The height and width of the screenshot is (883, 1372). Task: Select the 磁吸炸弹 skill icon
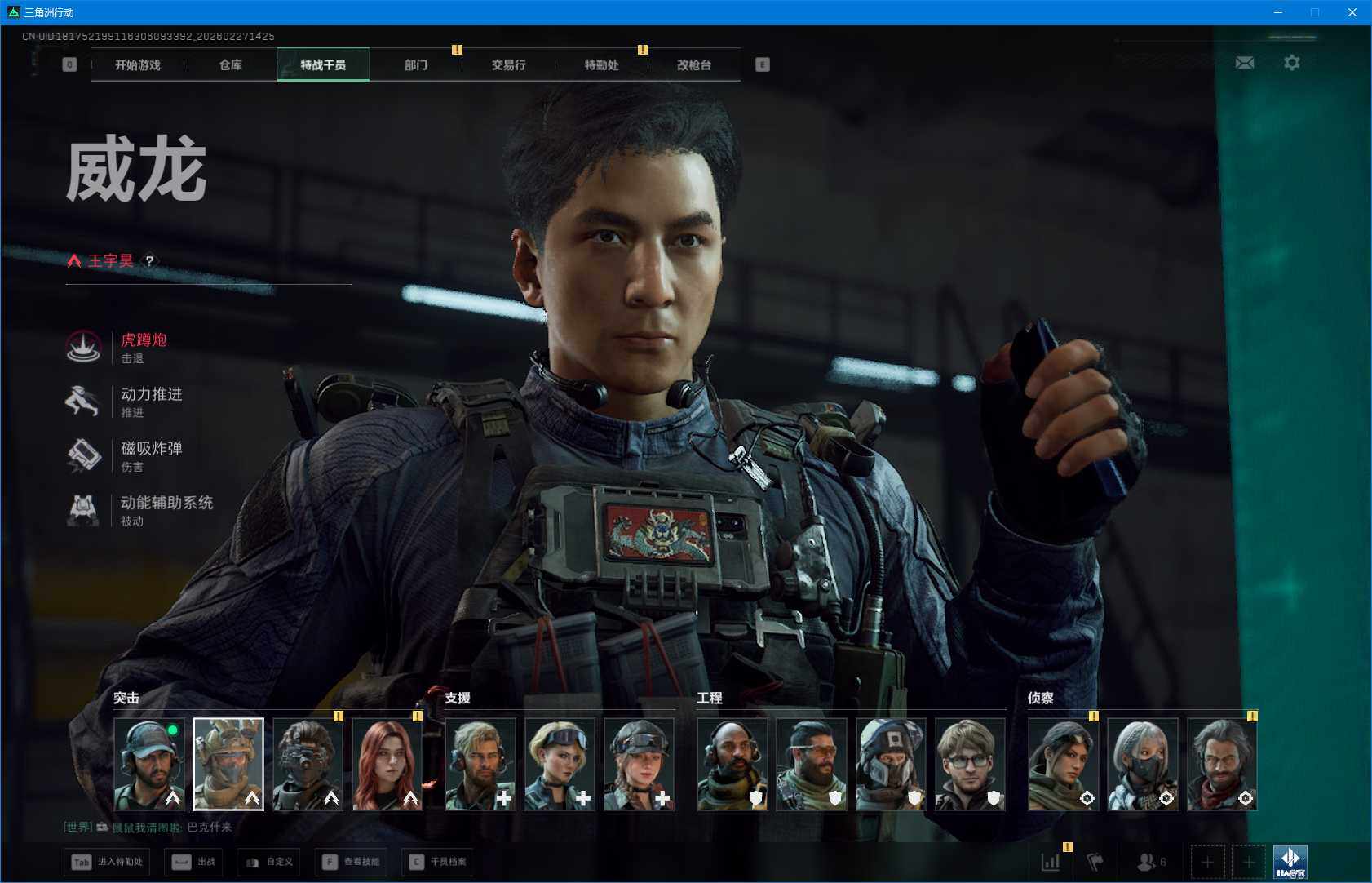[x=83, y=455]
